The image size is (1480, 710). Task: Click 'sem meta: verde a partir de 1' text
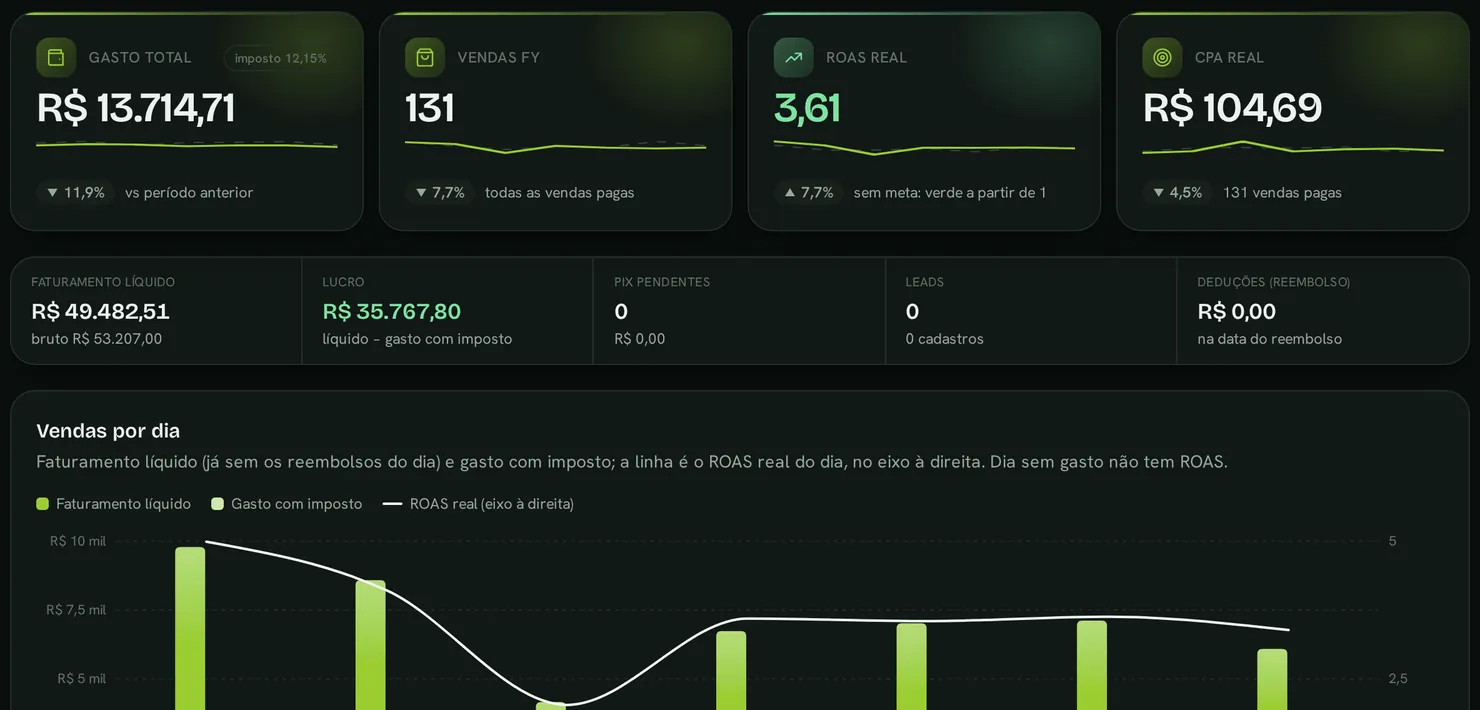pyautogui.click(x=950, y=192)
